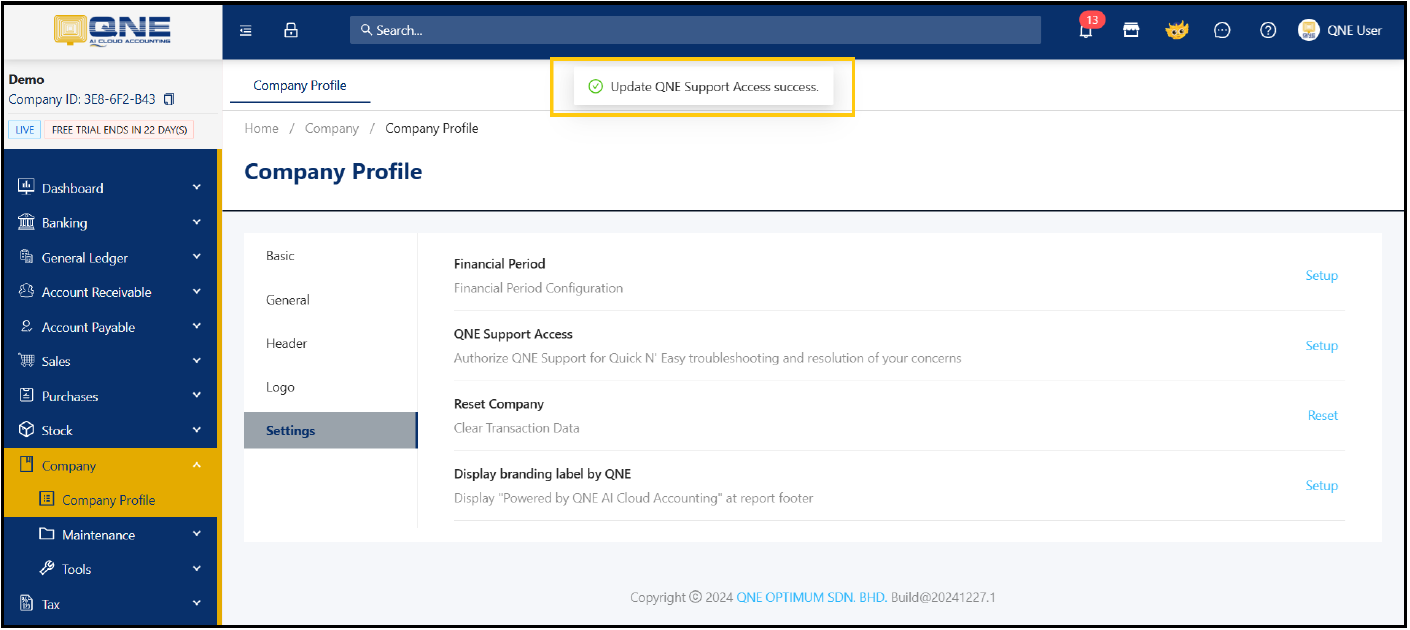1410x630 pixels.
Task: Click the Purchases sidebar icon
Action: [x=27, y=395]
